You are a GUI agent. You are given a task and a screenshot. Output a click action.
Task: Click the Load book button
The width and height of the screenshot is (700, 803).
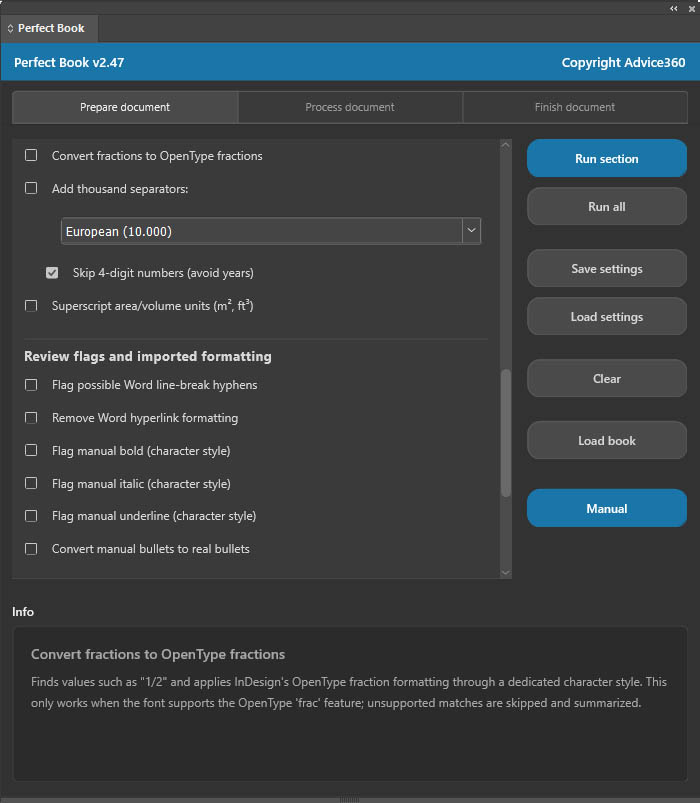[x=607, y=440]
